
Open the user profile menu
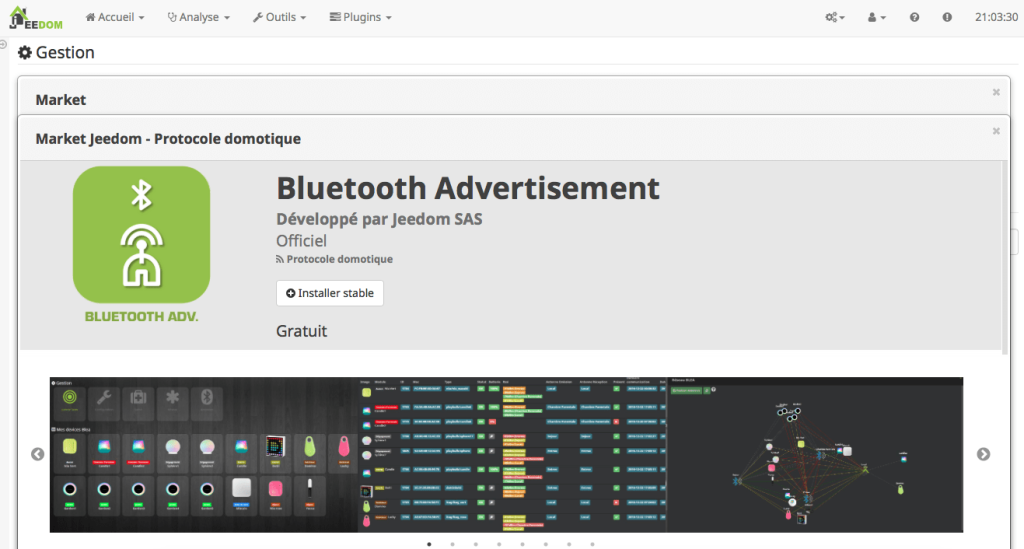coord(877,18)
